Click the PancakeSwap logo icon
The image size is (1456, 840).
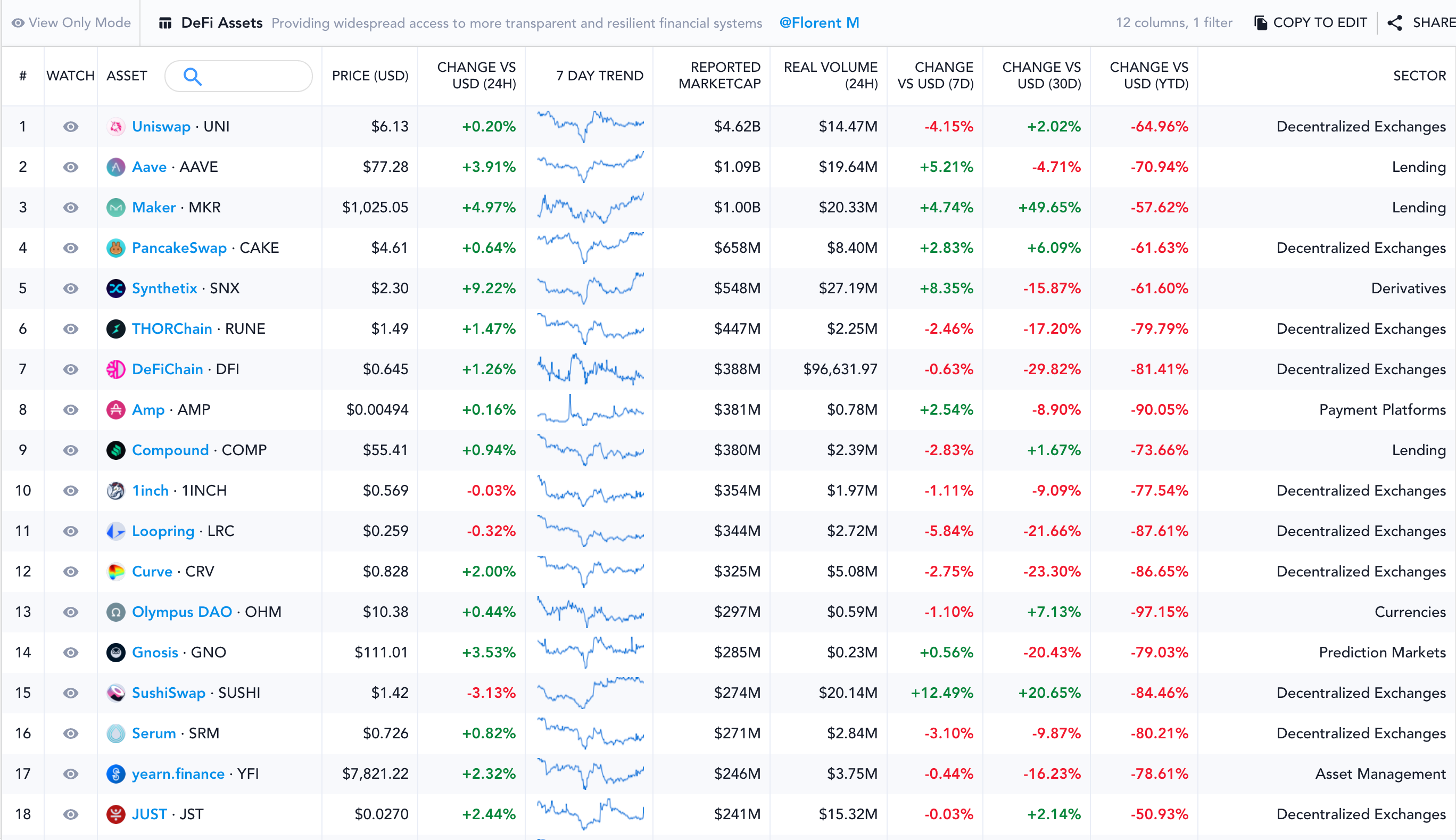click(116, 248)
